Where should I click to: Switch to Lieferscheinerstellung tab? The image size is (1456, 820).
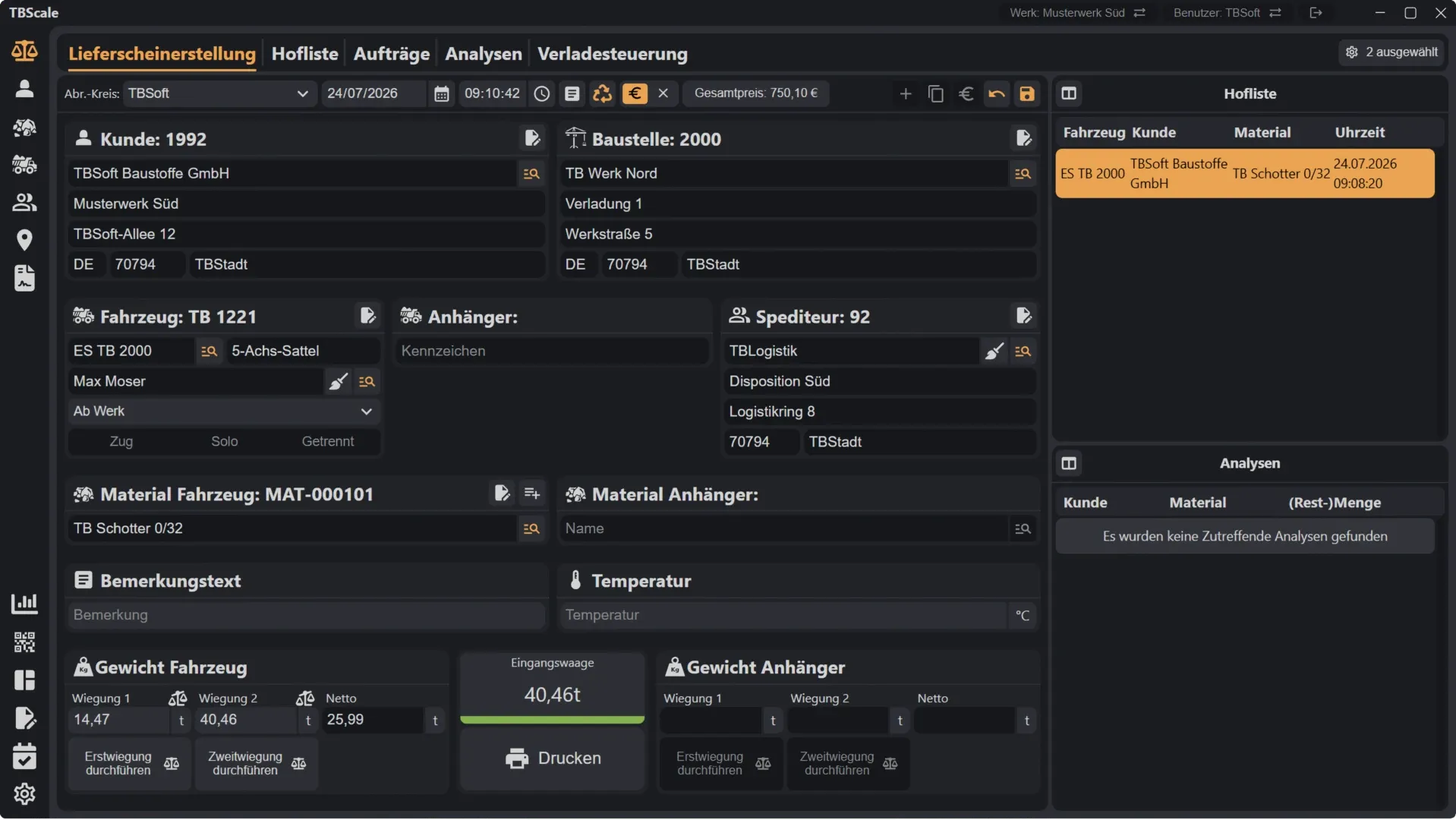click(162, 54)
